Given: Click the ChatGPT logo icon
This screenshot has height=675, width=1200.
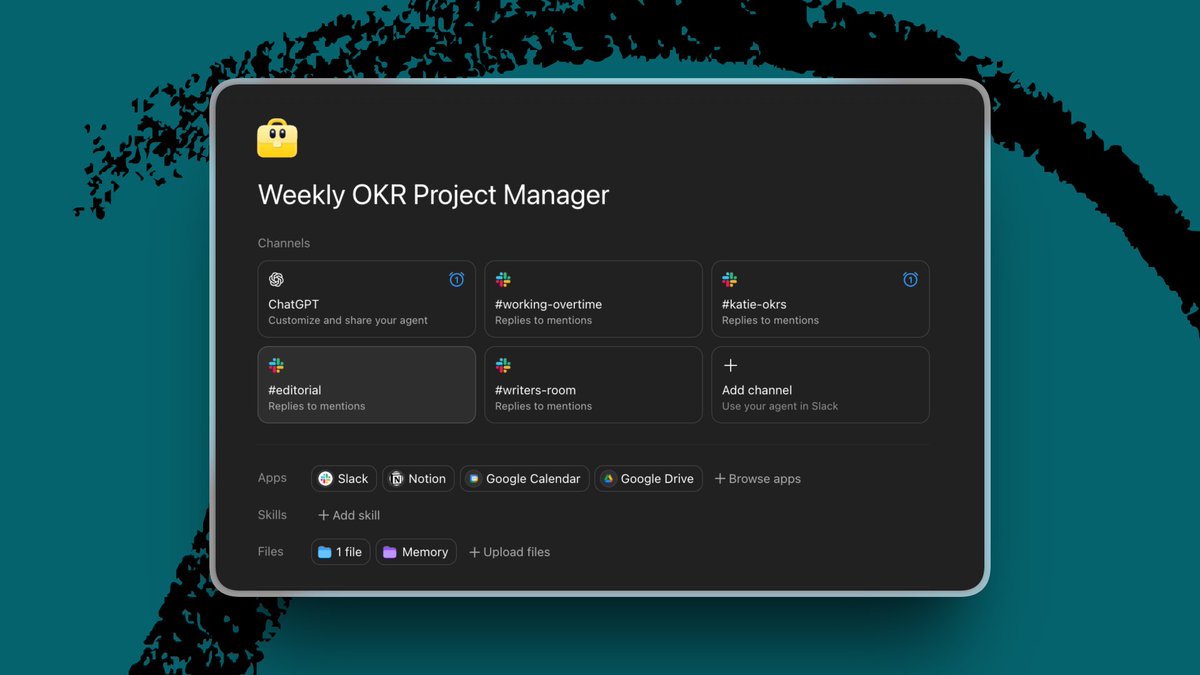Looking at the screenshot, I should 277,280.
